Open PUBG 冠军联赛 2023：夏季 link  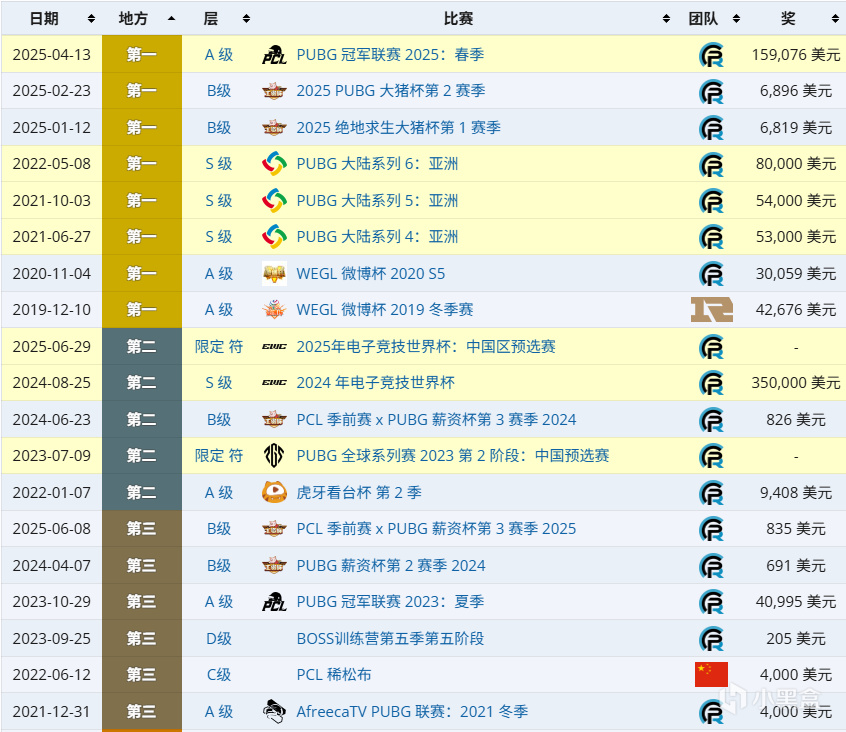(390, 601)
